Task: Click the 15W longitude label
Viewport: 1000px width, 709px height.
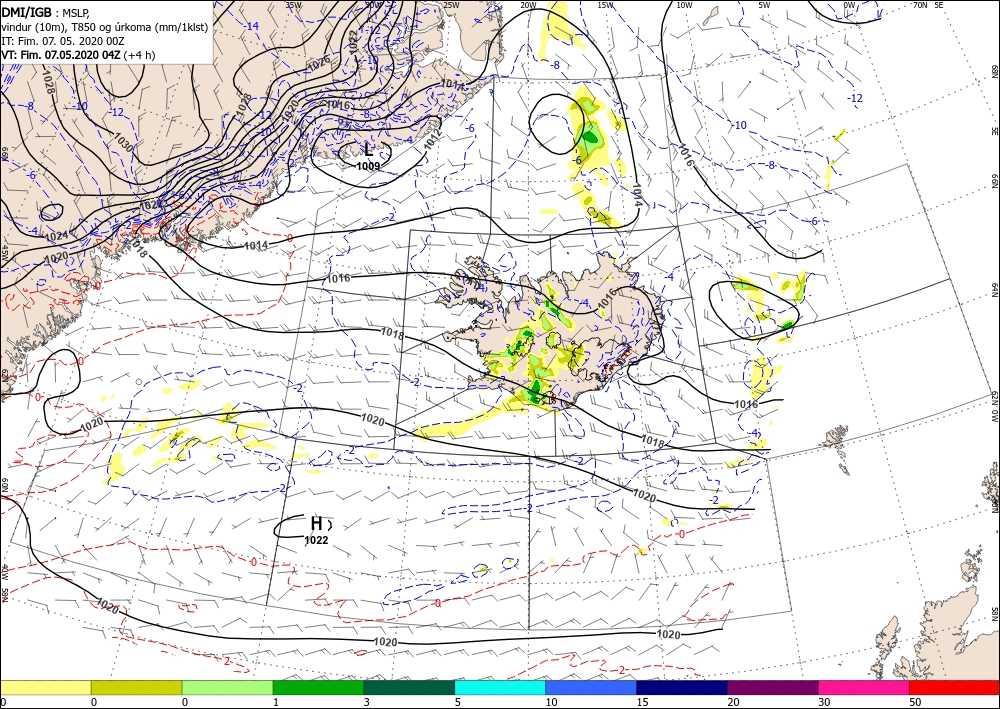Action: tap(606, 5)
